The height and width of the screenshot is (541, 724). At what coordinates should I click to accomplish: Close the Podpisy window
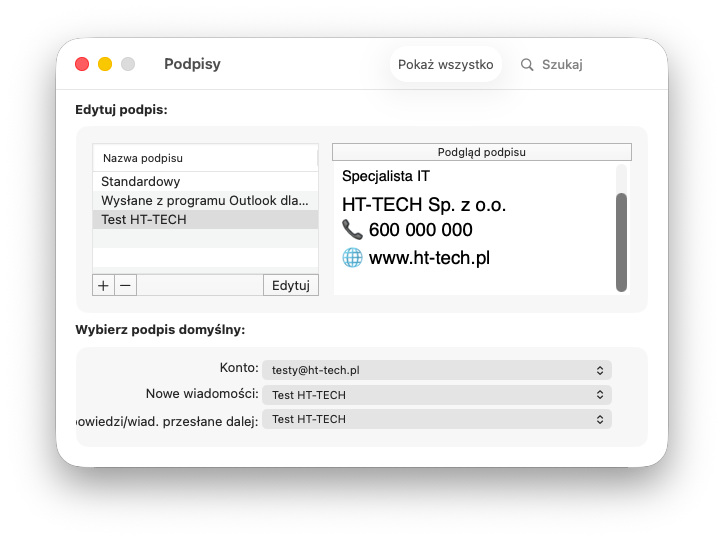[82, 64]
